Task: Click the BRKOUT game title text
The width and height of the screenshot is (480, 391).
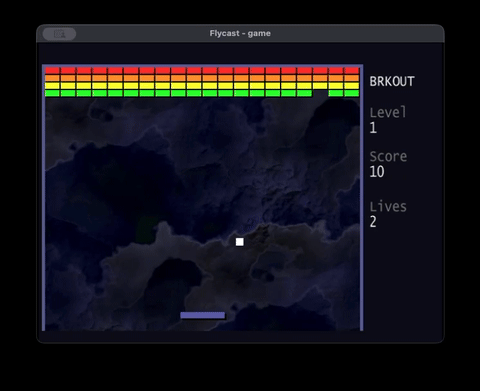Action: coord(392,81)
